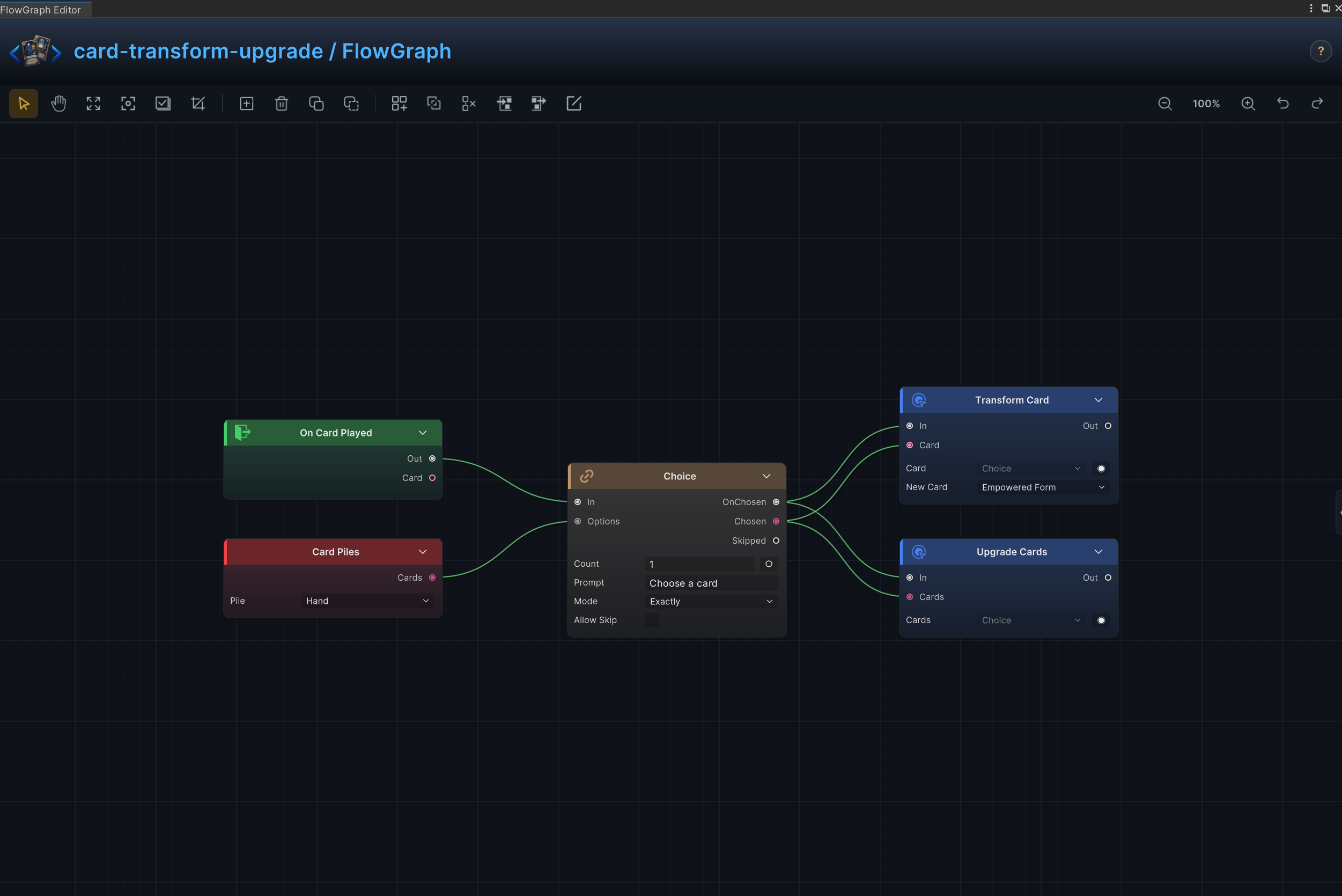Open the Mode dropdown showing Exactly

pyautogui.click(x=711, y=602)
